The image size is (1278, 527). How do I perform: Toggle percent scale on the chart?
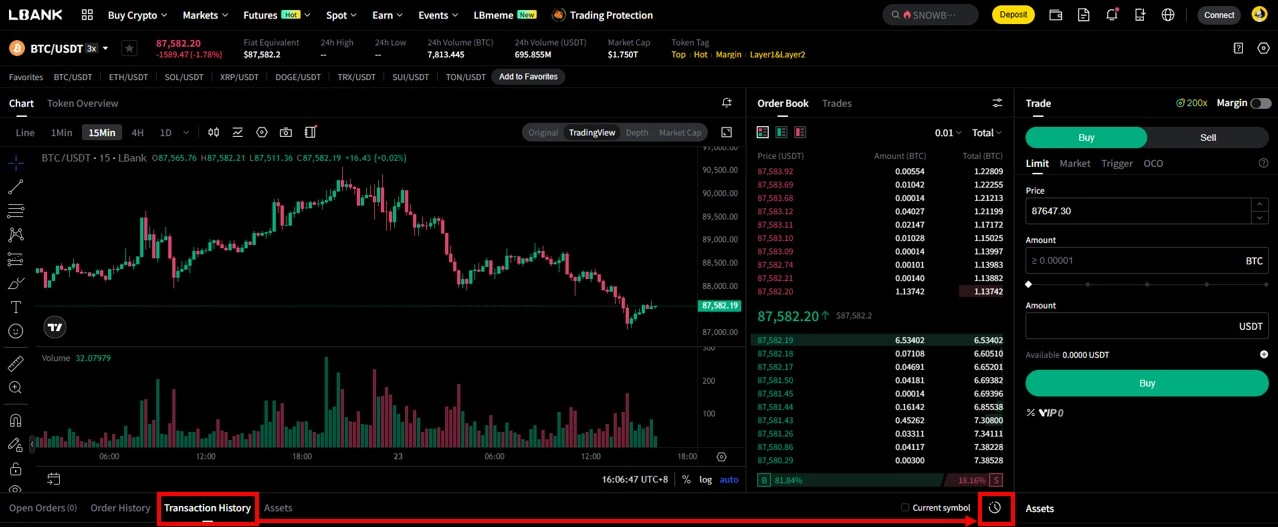[686, 479]
